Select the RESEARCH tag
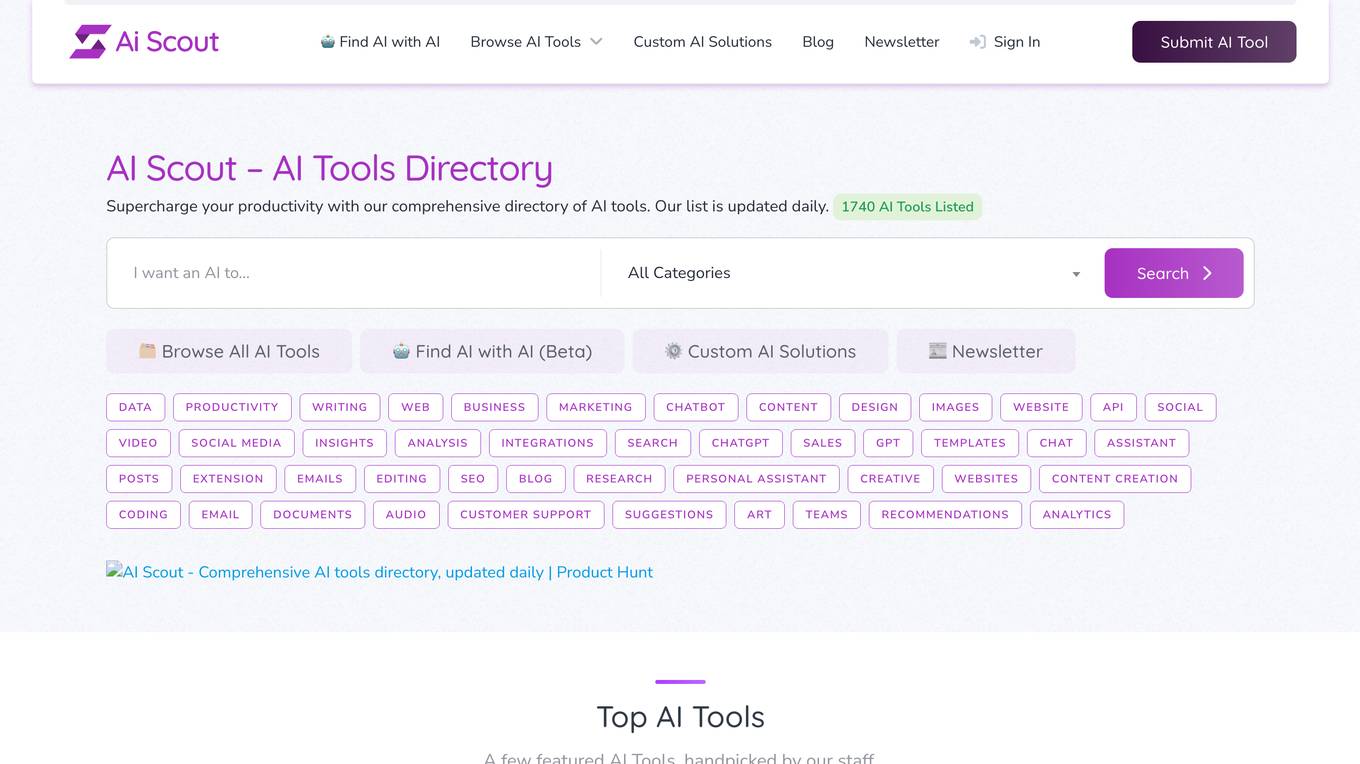1360x764 pixels. coord(619,479)
